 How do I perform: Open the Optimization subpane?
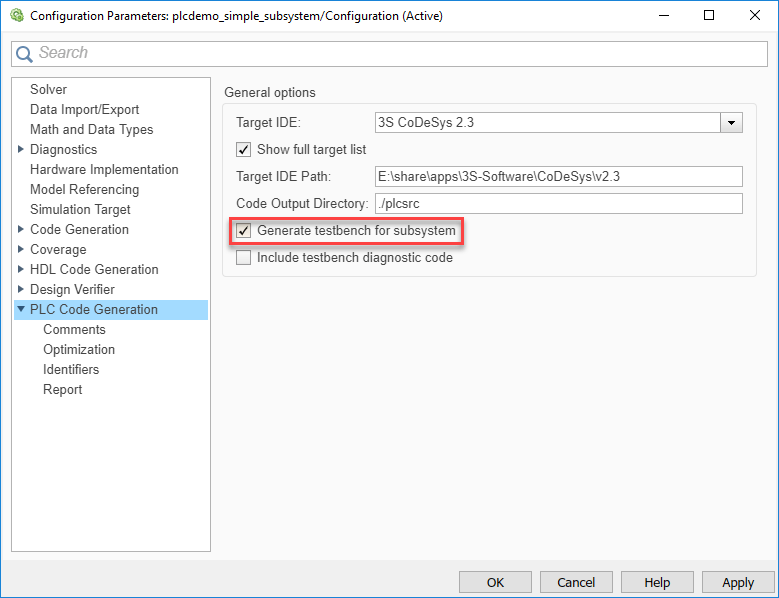pyautogui.click(x=79, y=349)
